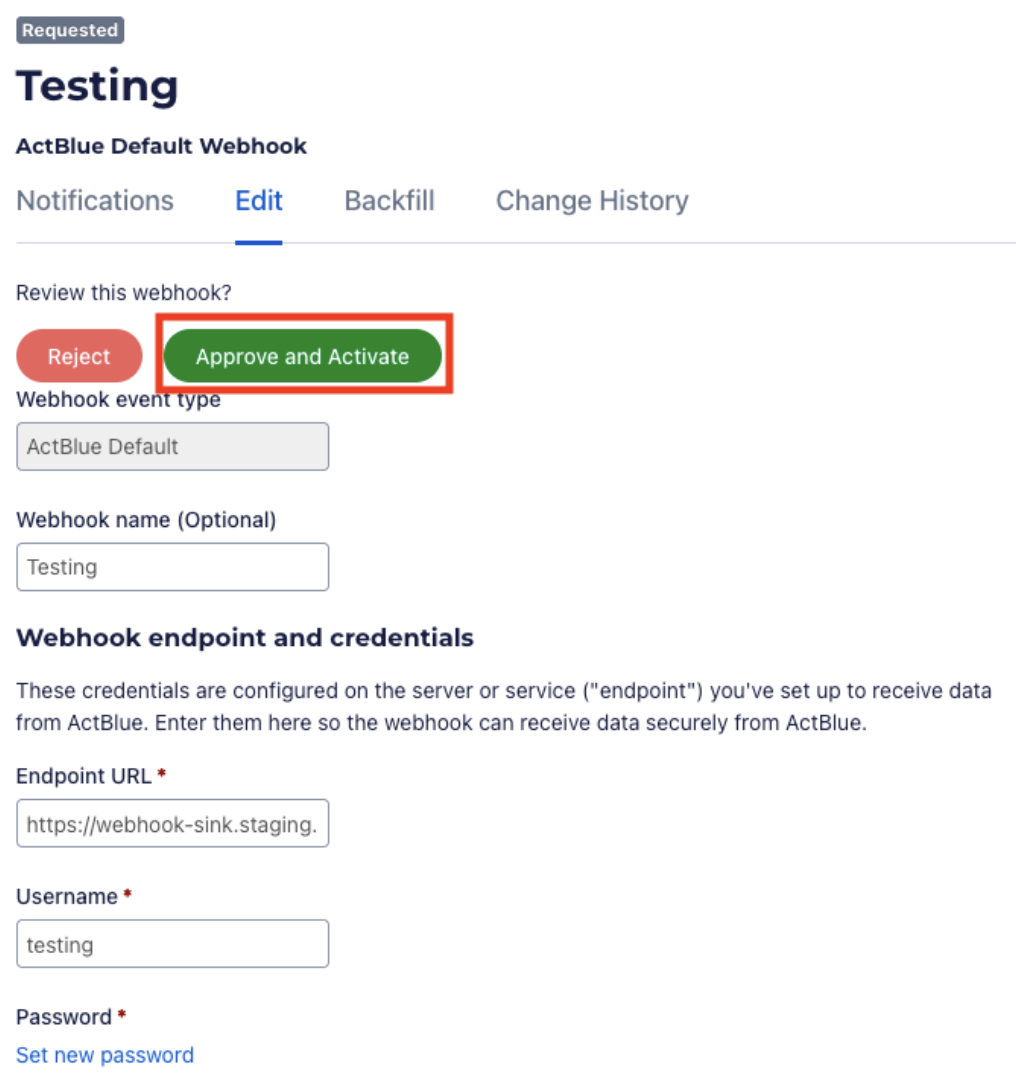Click the Set new password link

pyautogui.click(x=105, y=1055)
